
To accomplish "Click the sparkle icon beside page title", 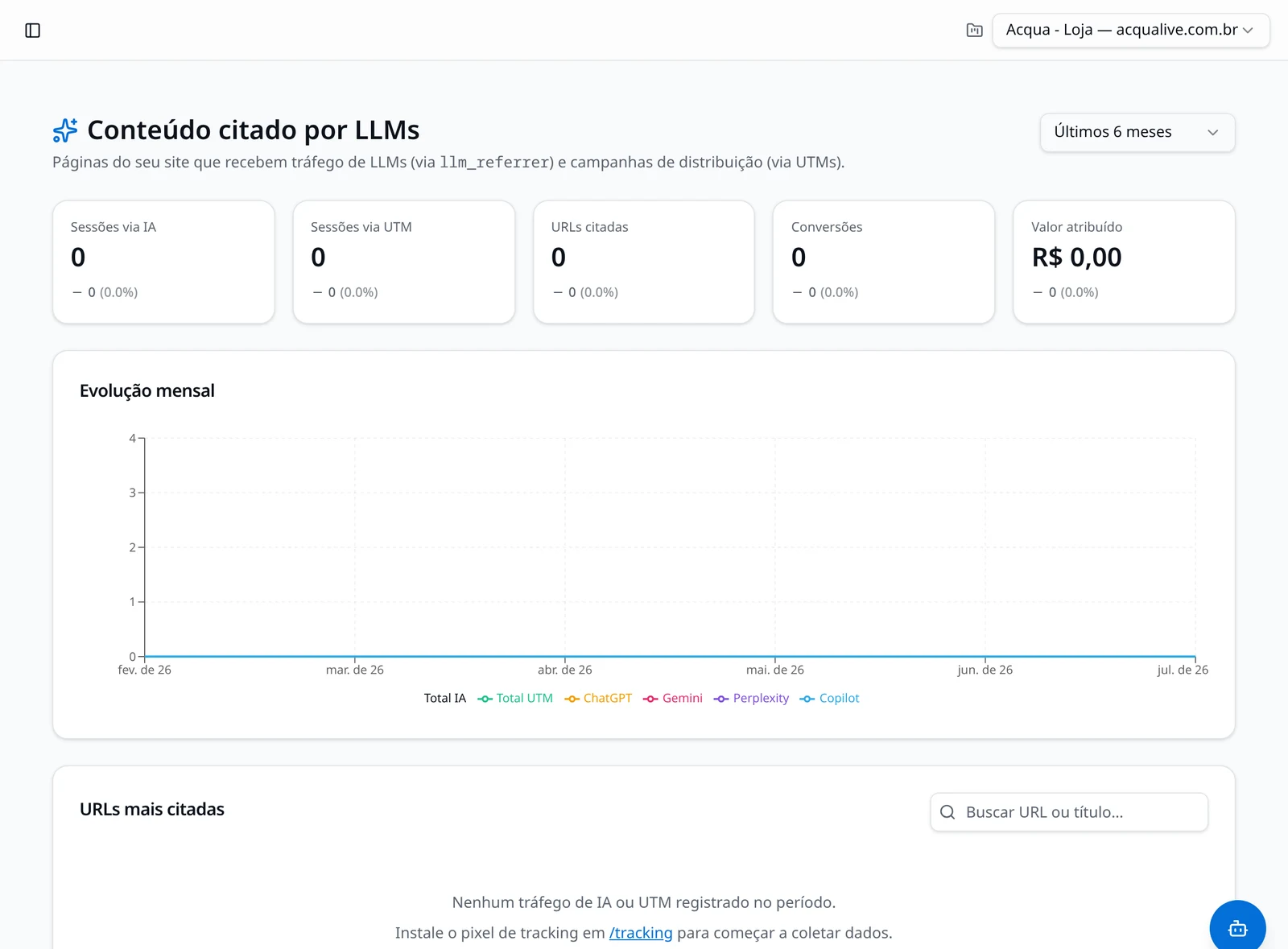I will (65, 130).
